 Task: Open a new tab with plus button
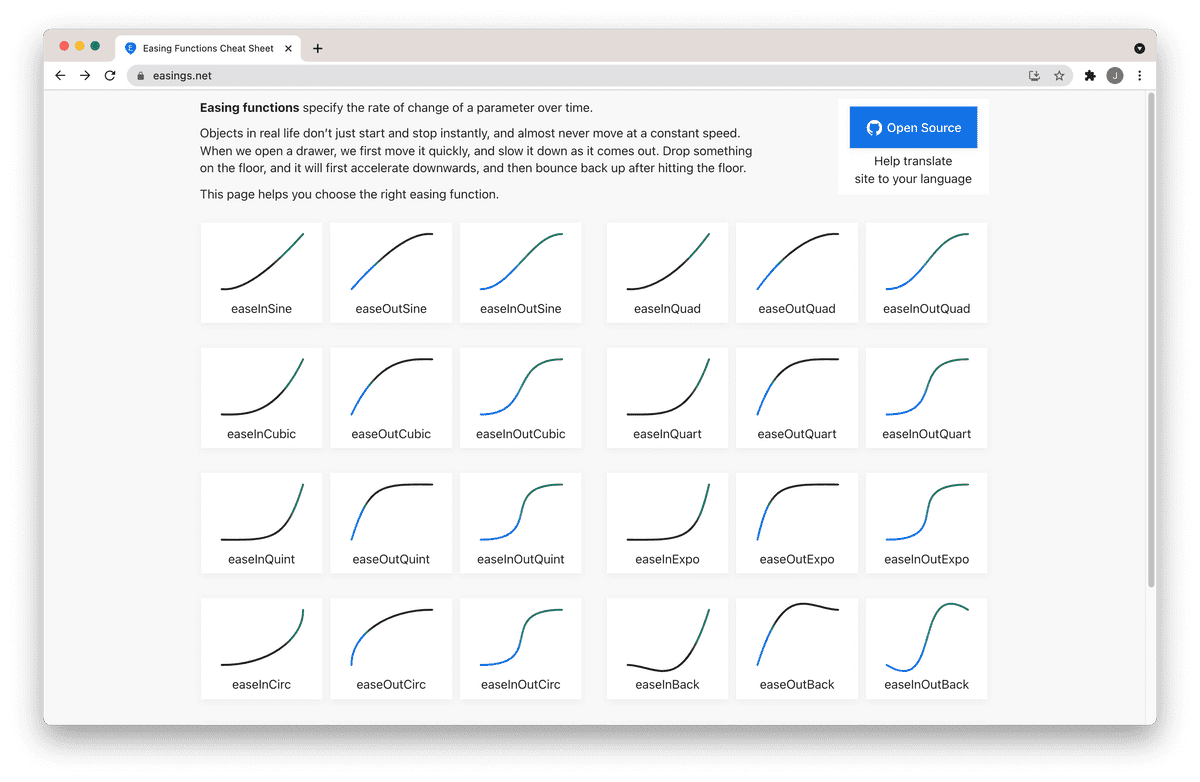coord(318,48)
